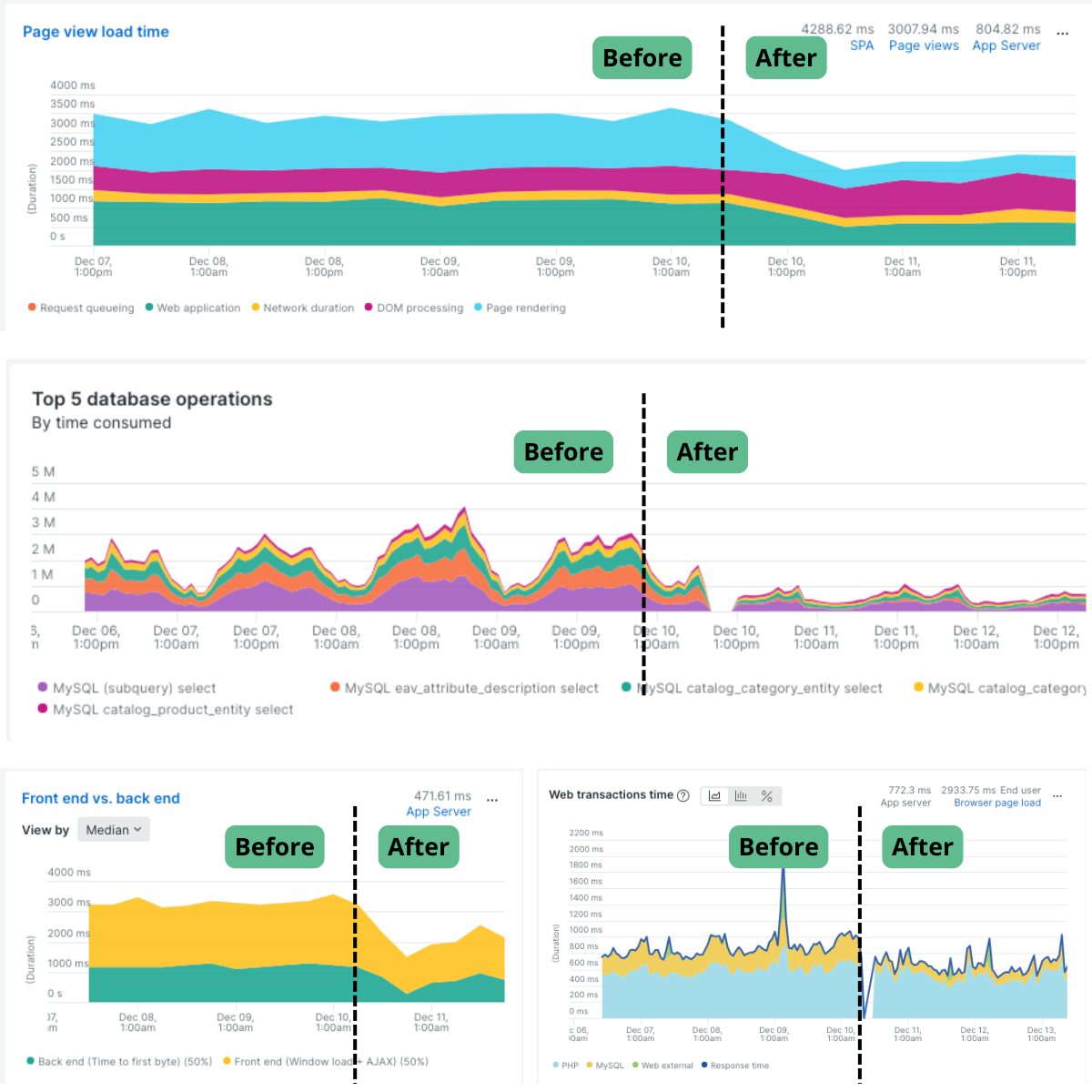Switch Web transactions chart to percentage view
Screen dimensions: 1092x1092
coord(767,796)
